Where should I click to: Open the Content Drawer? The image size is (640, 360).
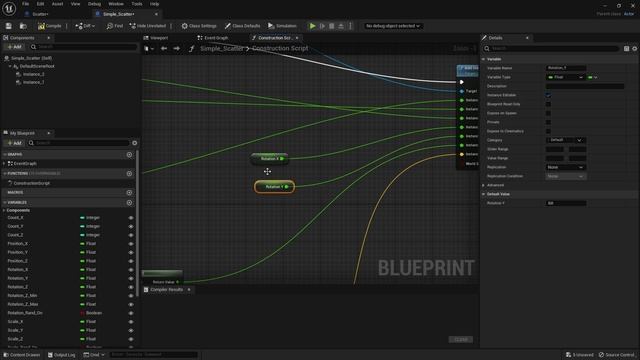[22, 355]
